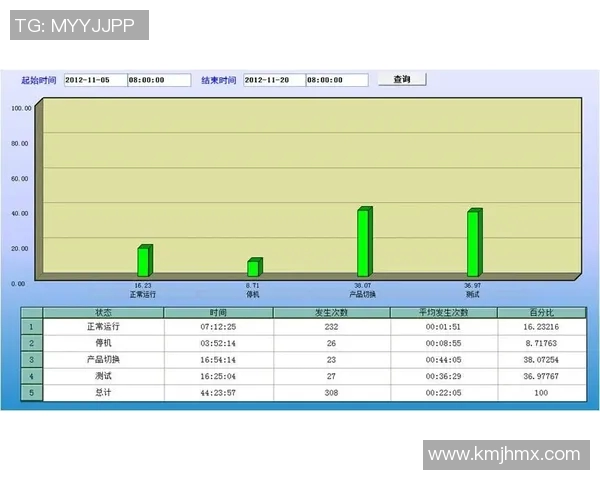Click the end date field 2012-11-20
The width and height of the screenshot is (600, 480).
271,80
